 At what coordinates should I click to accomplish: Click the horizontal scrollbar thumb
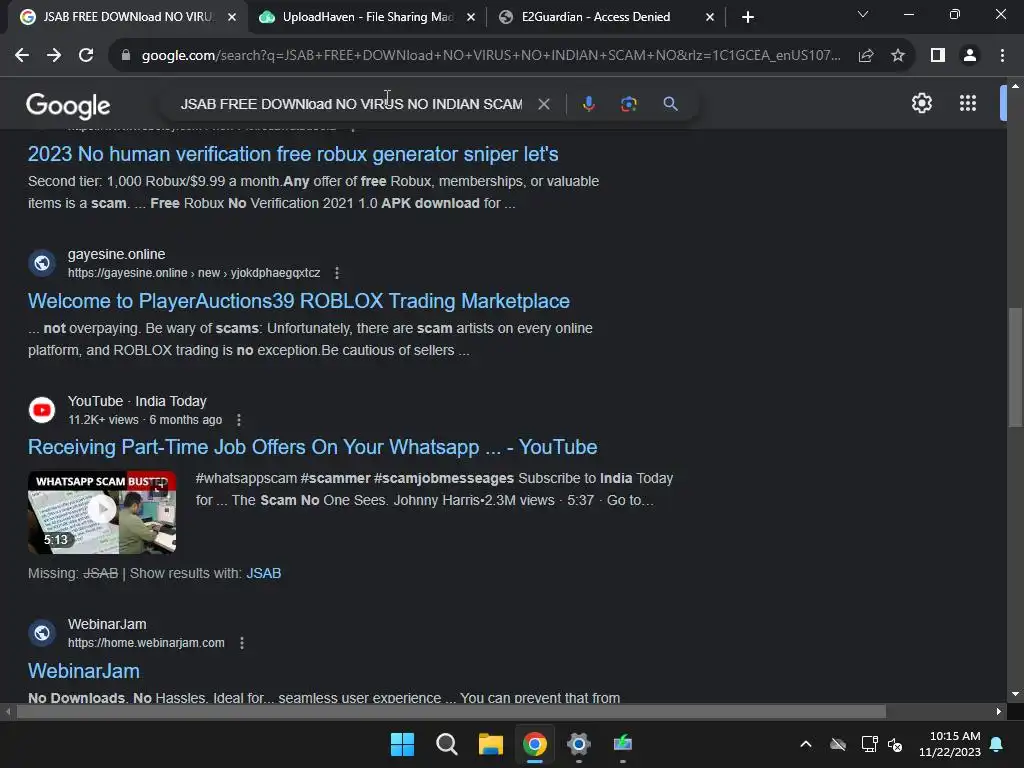pos(451,712)
